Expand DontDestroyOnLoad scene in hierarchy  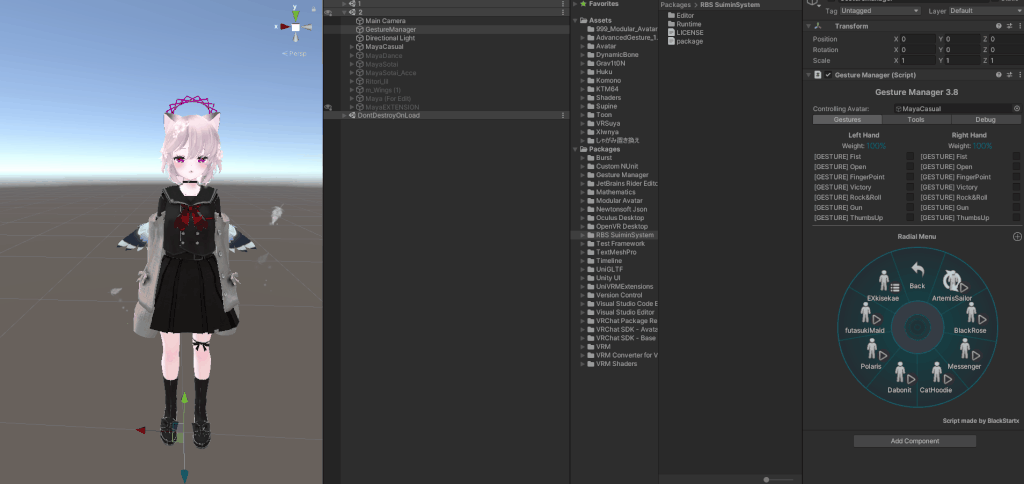tap(344, 116)
